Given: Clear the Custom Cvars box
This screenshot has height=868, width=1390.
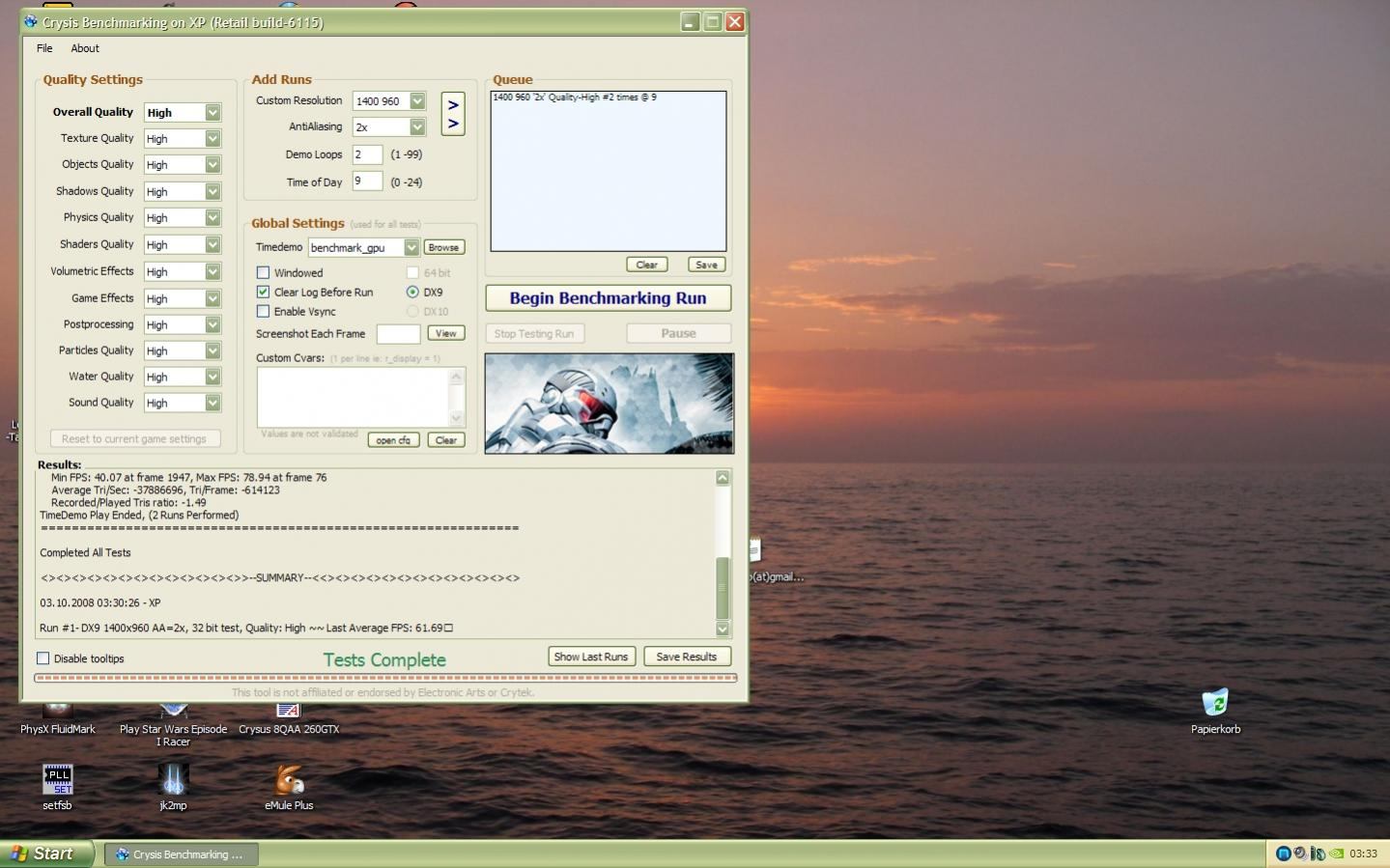Looking at the screenshot, I should [x=446, y=440].
